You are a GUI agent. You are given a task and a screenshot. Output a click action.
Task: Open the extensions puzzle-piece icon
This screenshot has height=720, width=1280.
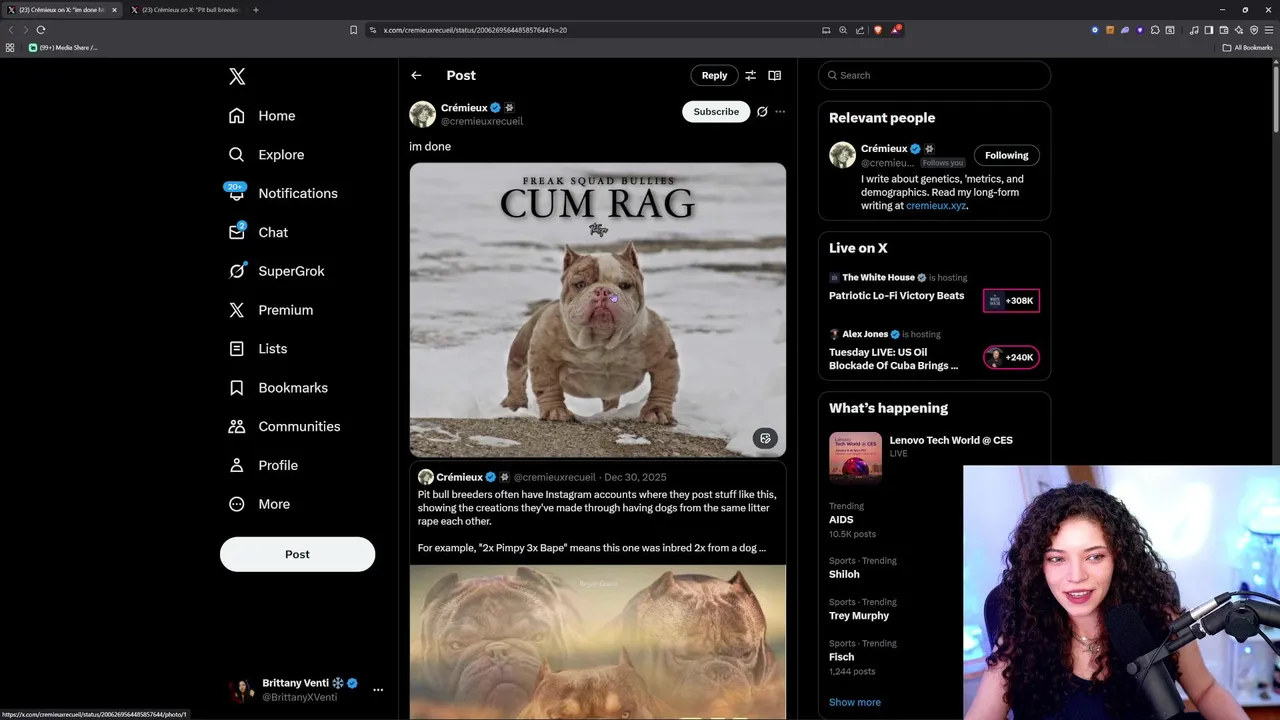coord(1155,30)
